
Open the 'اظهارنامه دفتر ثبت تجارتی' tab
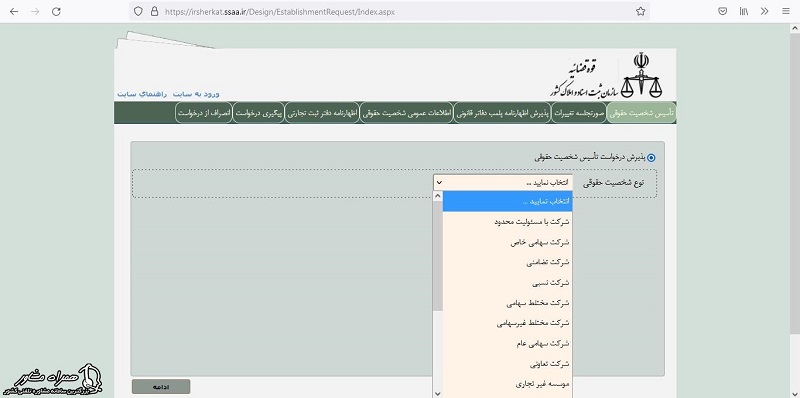click(322, 113)
